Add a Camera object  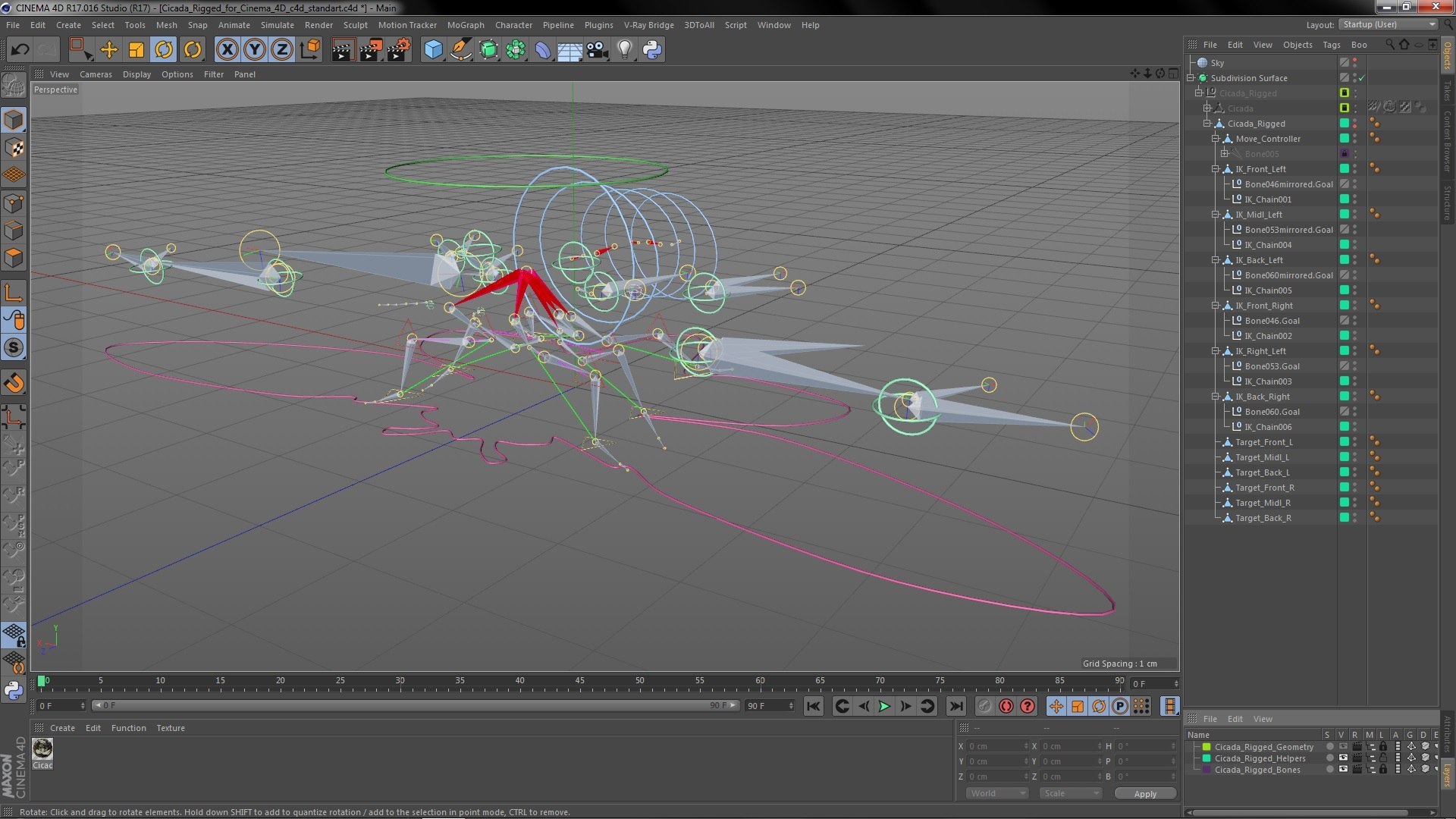coord(598,50)
